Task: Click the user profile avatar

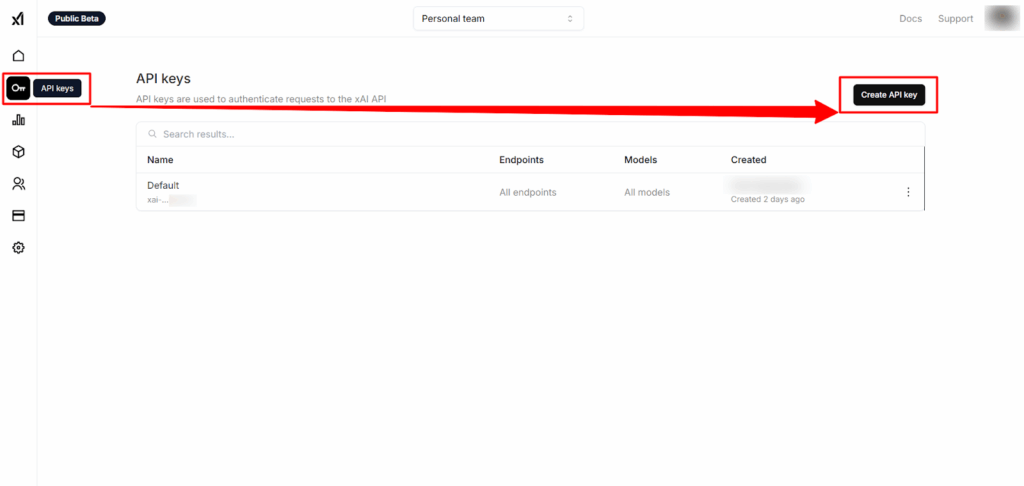Action: (1000, 18)
